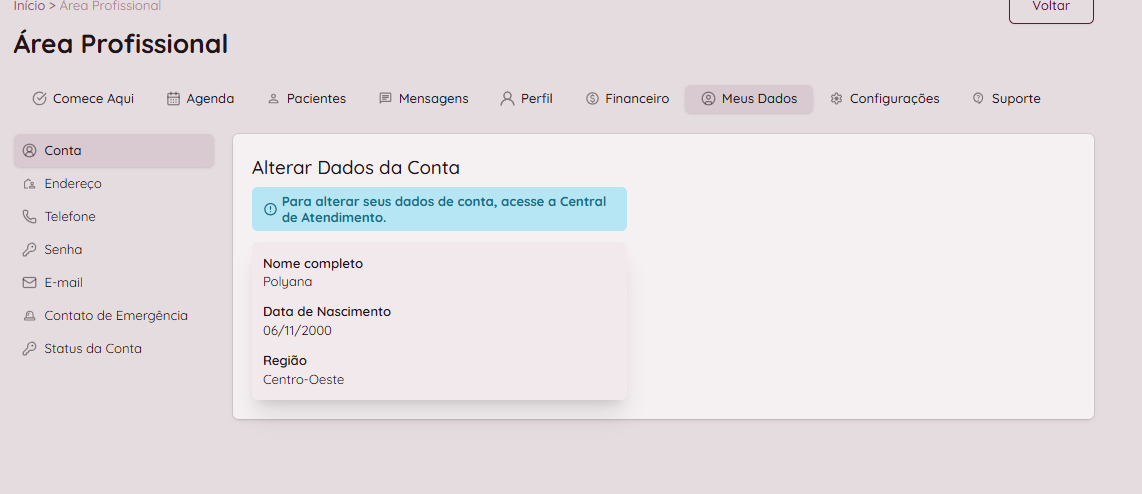
Task: Open Endereço section in sidebar
Action: 73,184
